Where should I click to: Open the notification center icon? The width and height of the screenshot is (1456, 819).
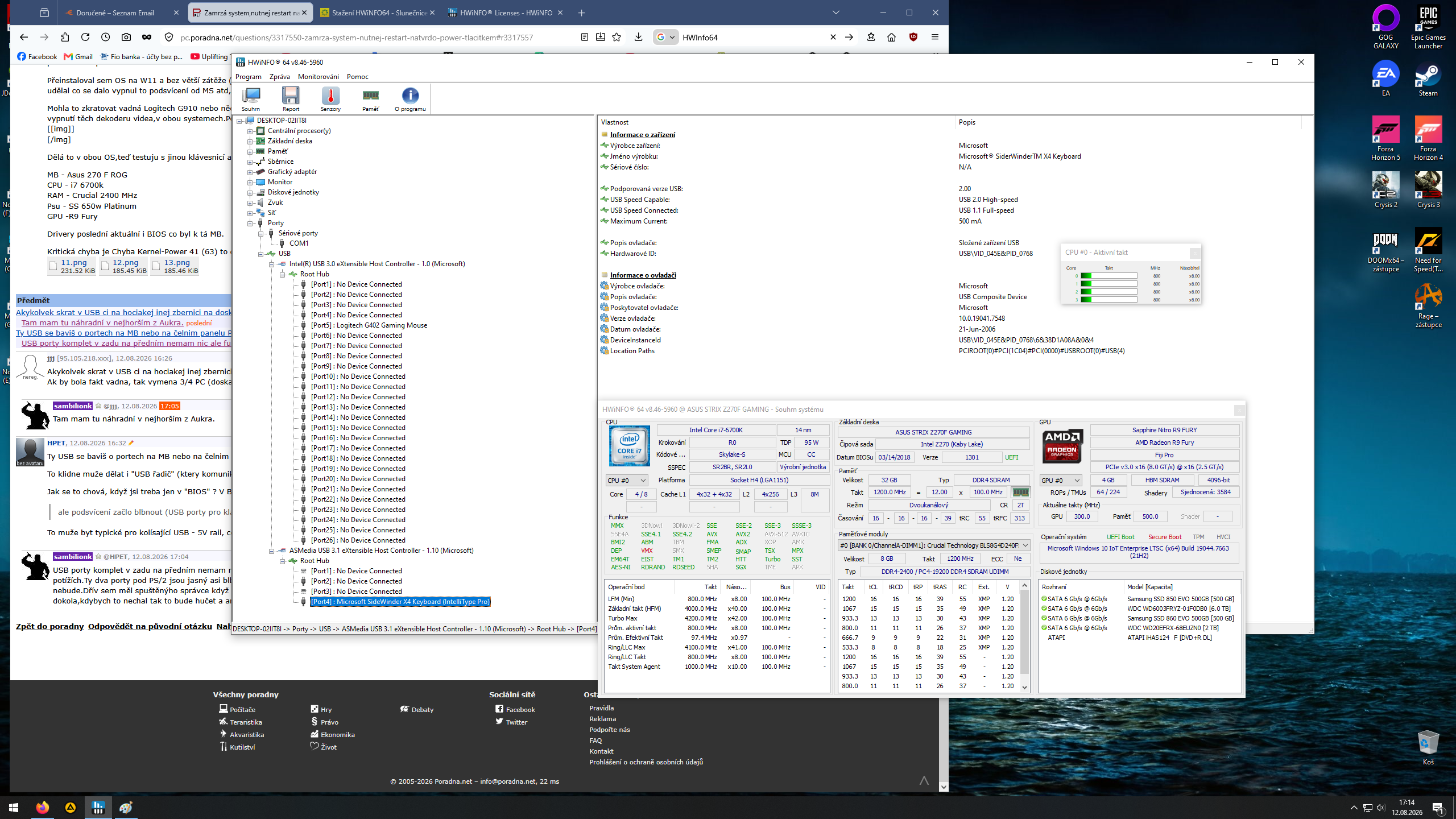(1438, 807)
